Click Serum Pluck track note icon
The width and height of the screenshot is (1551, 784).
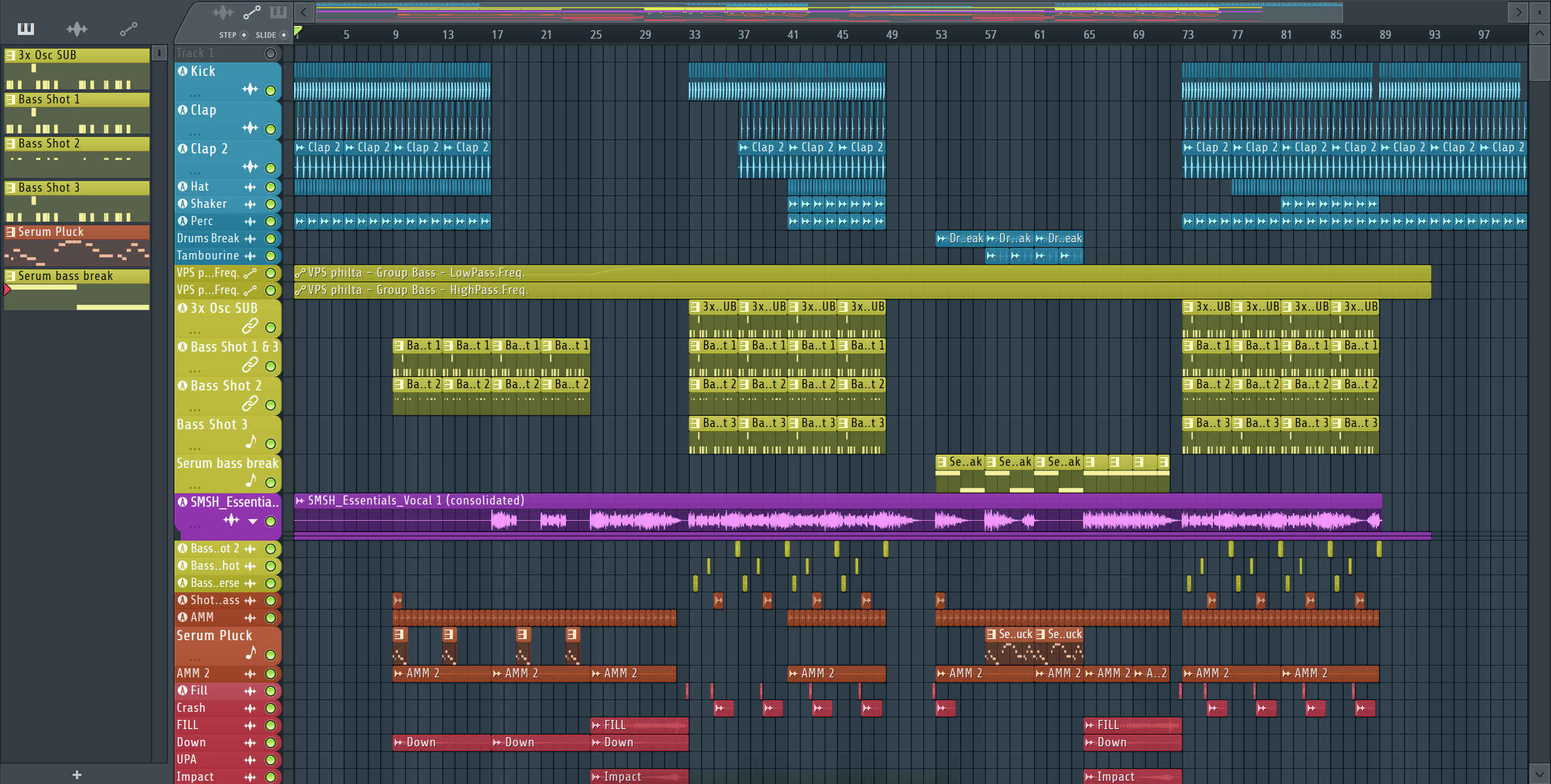251,653
